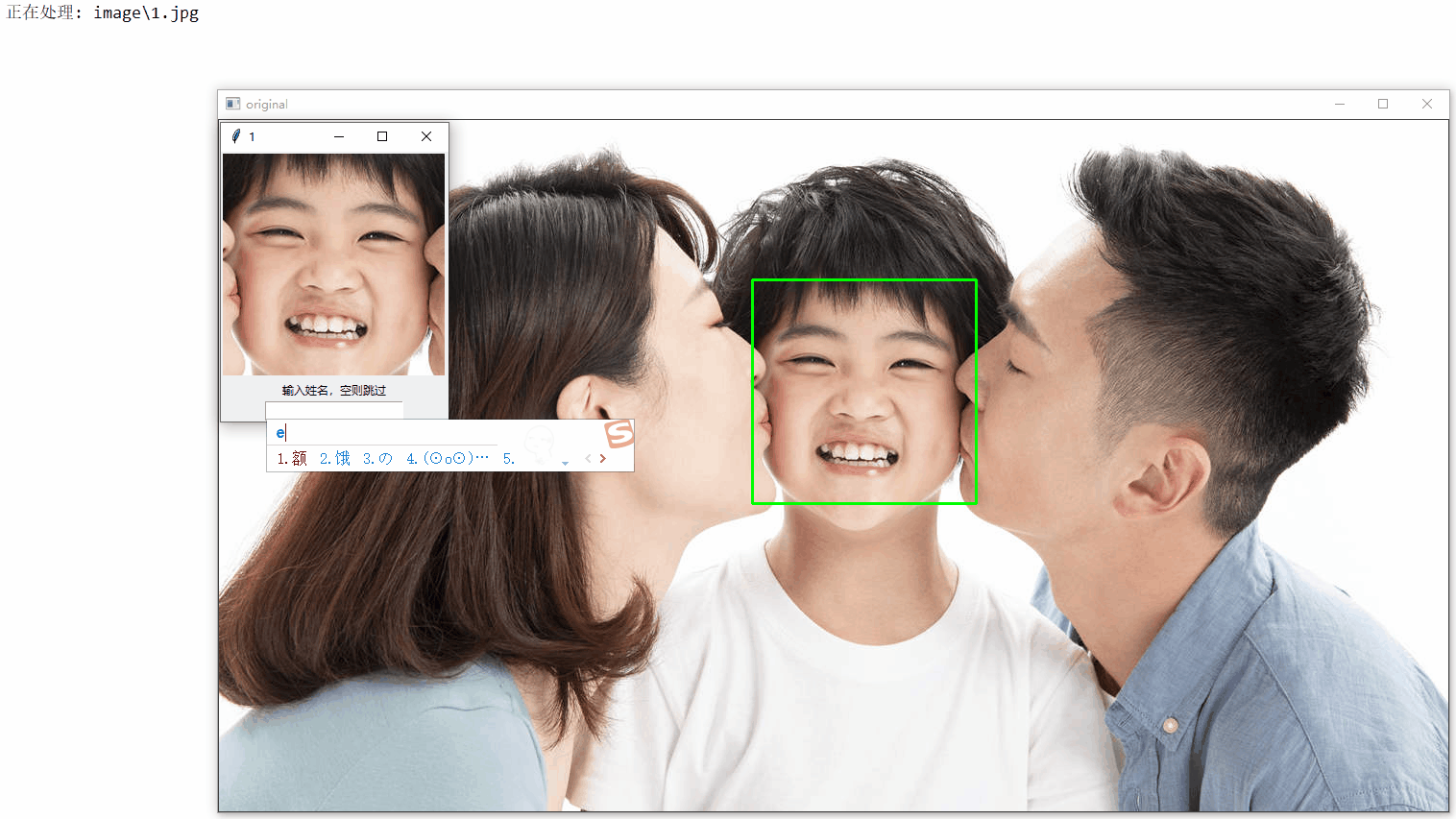Image resolution: width=1456 pixels, height=819 pixels.
Task: Select candidate 1 "额" from the IME bar
Action: (291, 458)
